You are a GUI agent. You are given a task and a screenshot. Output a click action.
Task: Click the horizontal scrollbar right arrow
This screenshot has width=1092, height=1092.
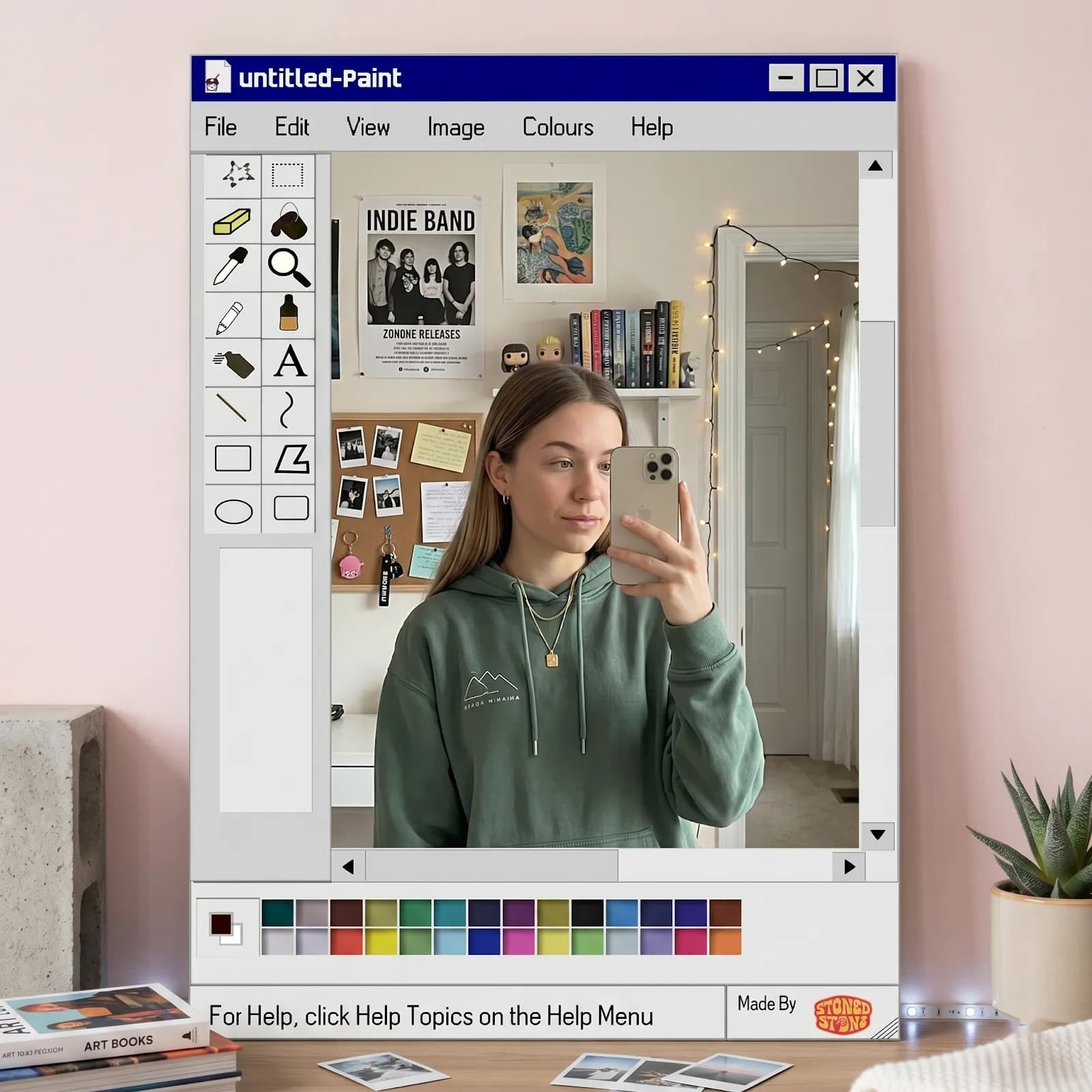[x=849, y=867]
